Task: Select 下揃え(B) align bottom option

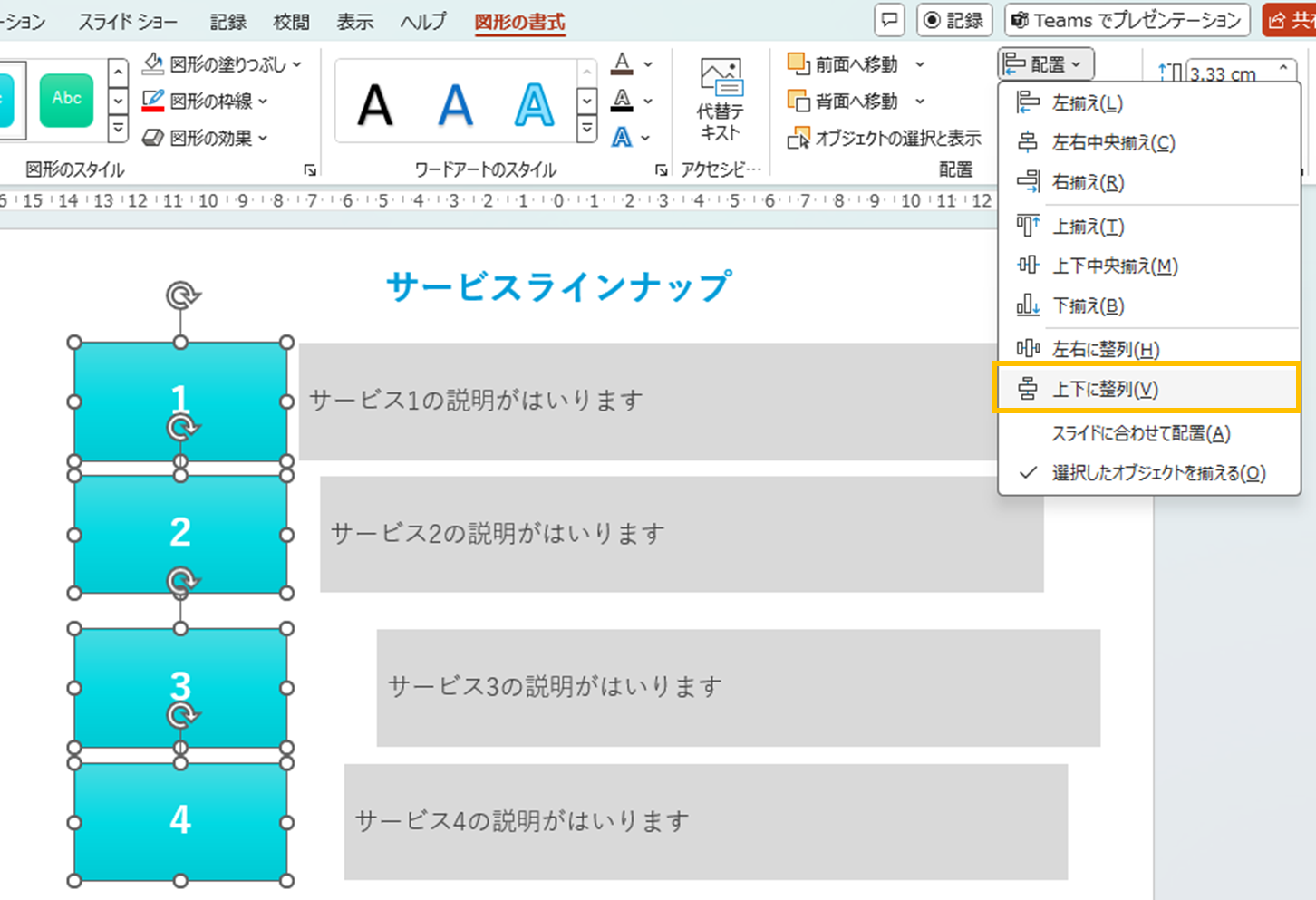Action: click(1149, 305)
